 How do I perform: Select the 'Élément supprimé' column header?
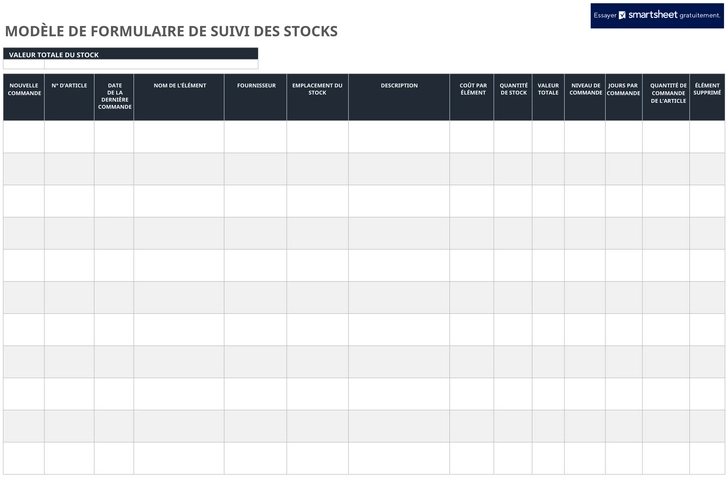[707, 97]
